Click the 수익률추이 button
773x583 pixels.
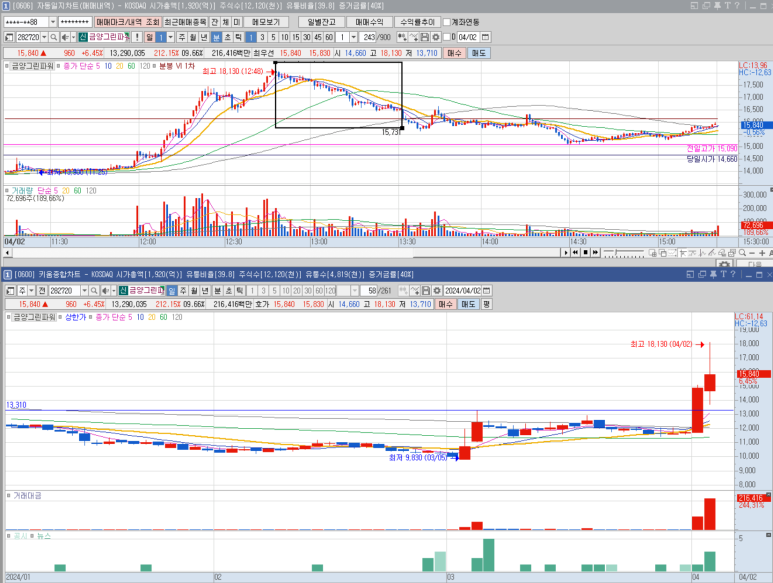tap(417, 22)
